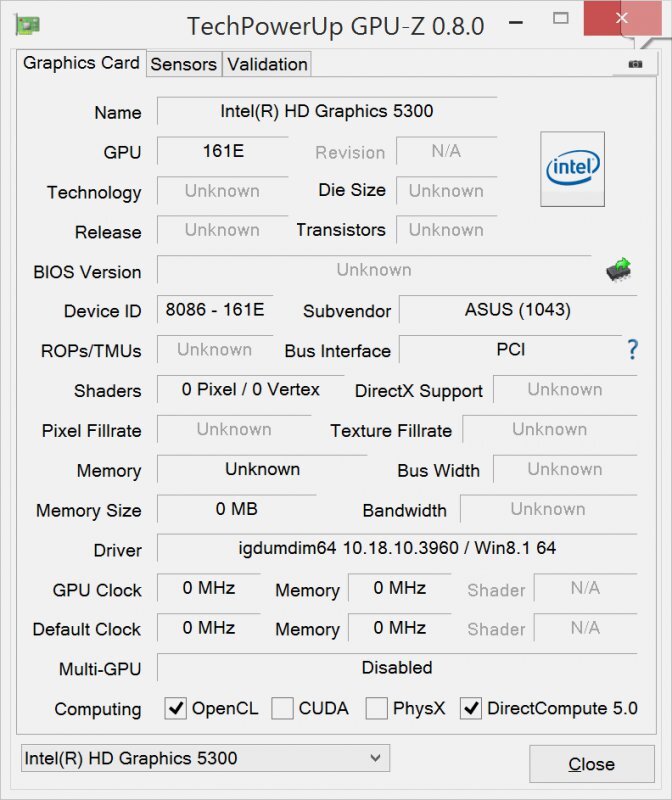Click the Default Clock row Shader N/A field
This screenshot has width=672, height=800.
(x=585, y=628)
